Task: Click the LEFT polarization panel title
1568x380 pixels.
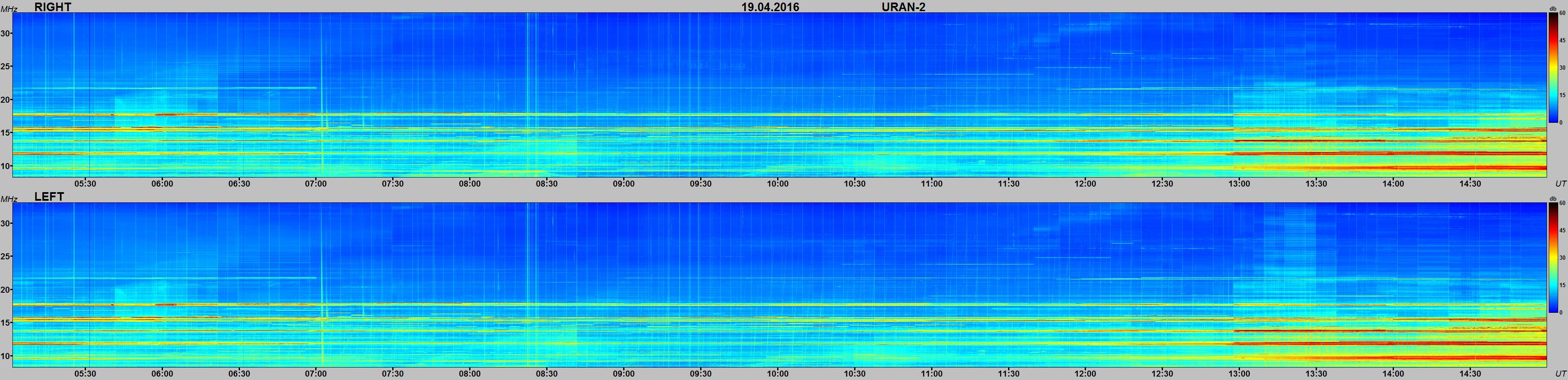Action: [x=49, y=197]
